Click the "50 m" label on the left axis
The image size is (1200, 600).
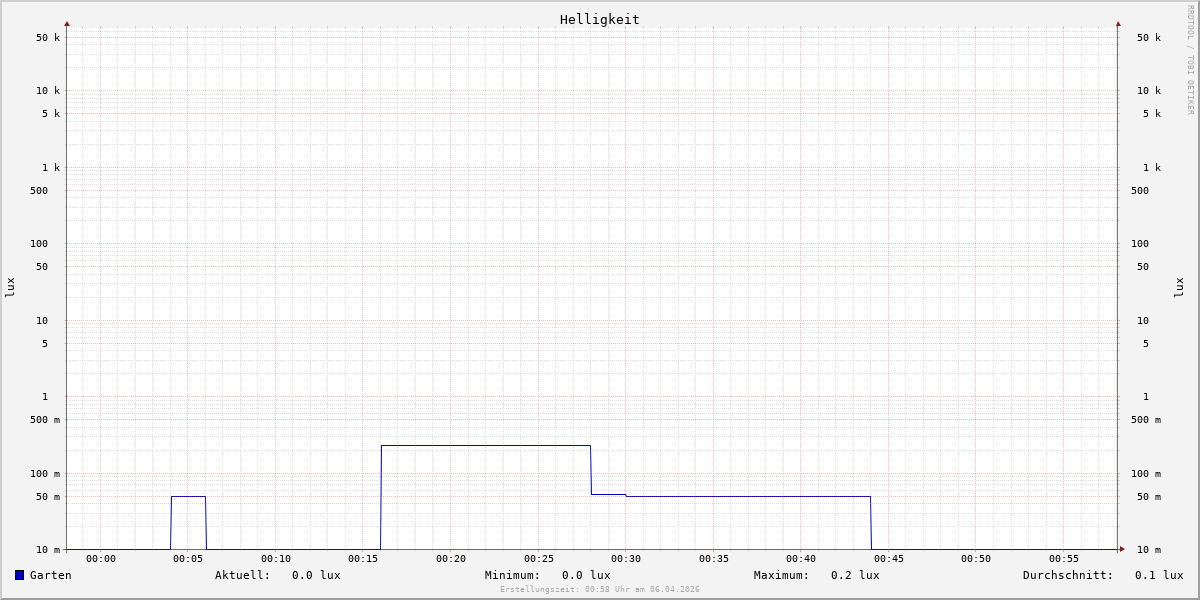coord(48,497)
